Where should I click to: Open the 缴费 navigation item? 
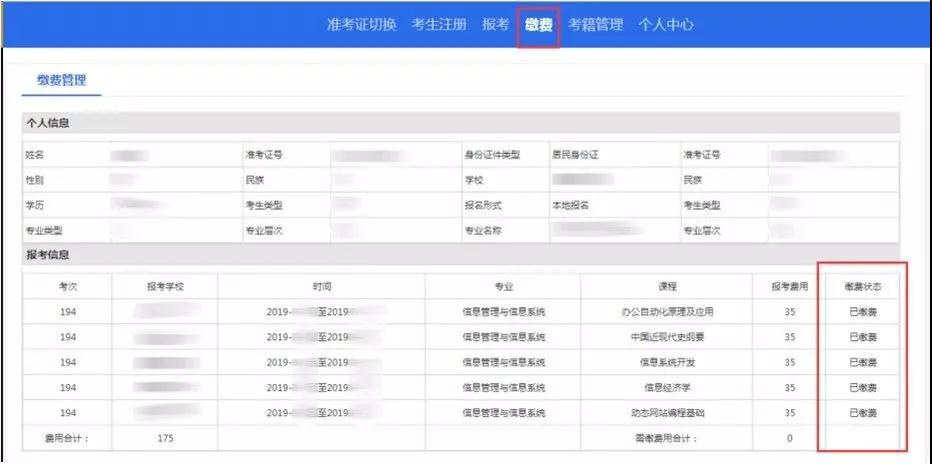click(539, 25)
